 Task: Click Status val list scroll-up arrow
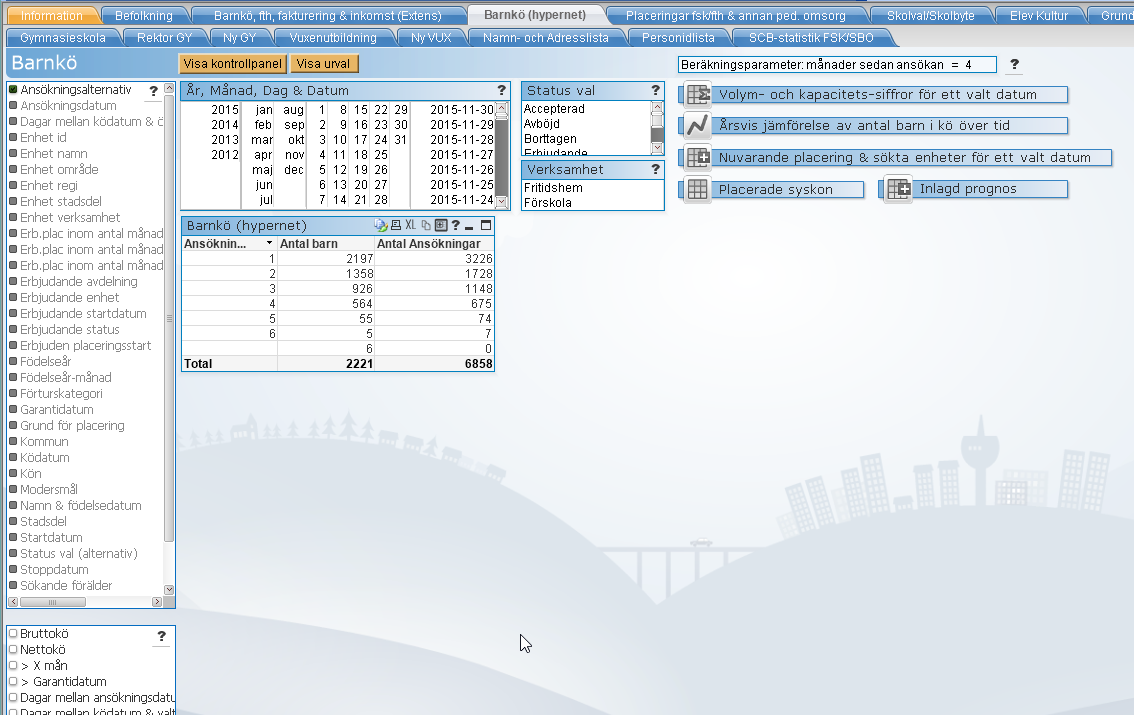pos(657,107)
